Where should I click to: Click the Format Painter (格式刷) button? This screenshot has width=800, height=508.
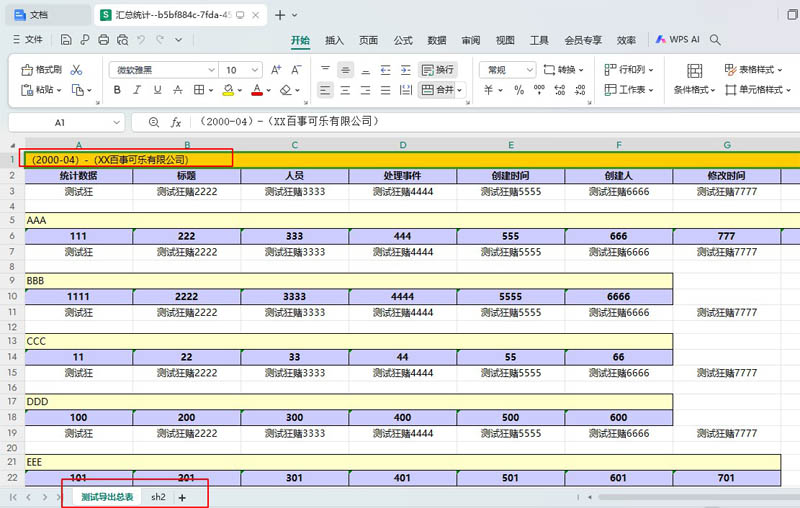[x=41, y=70]
